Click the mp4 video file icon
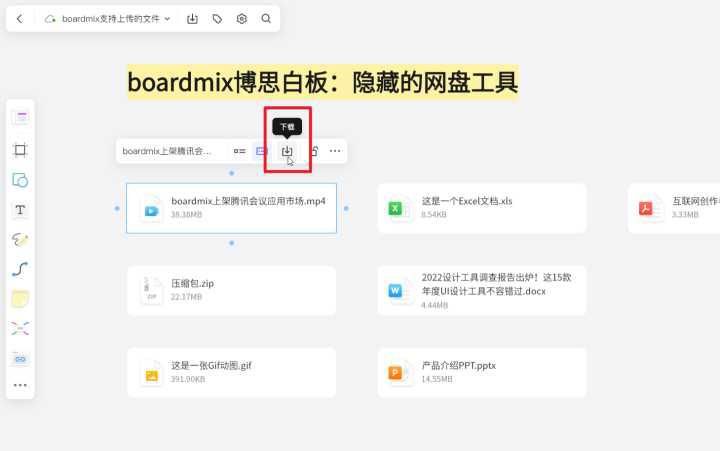720x451 pixels. point(151,210)
